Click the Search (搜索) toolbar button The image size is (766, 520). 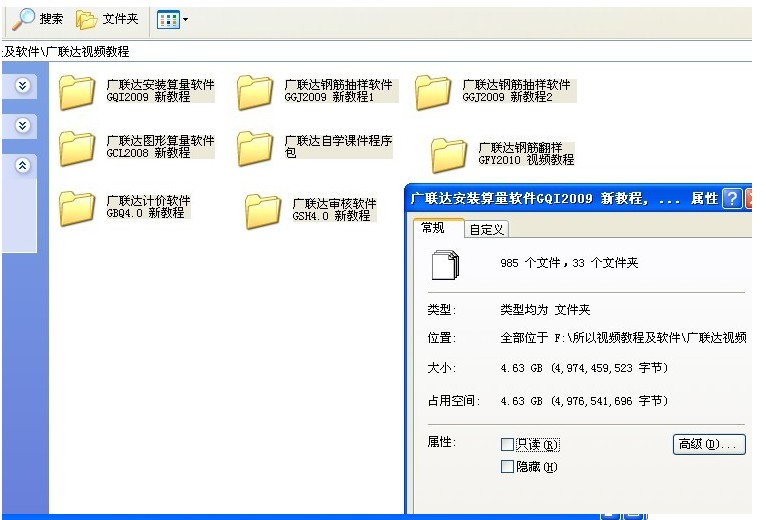click(x=38, y=19)
